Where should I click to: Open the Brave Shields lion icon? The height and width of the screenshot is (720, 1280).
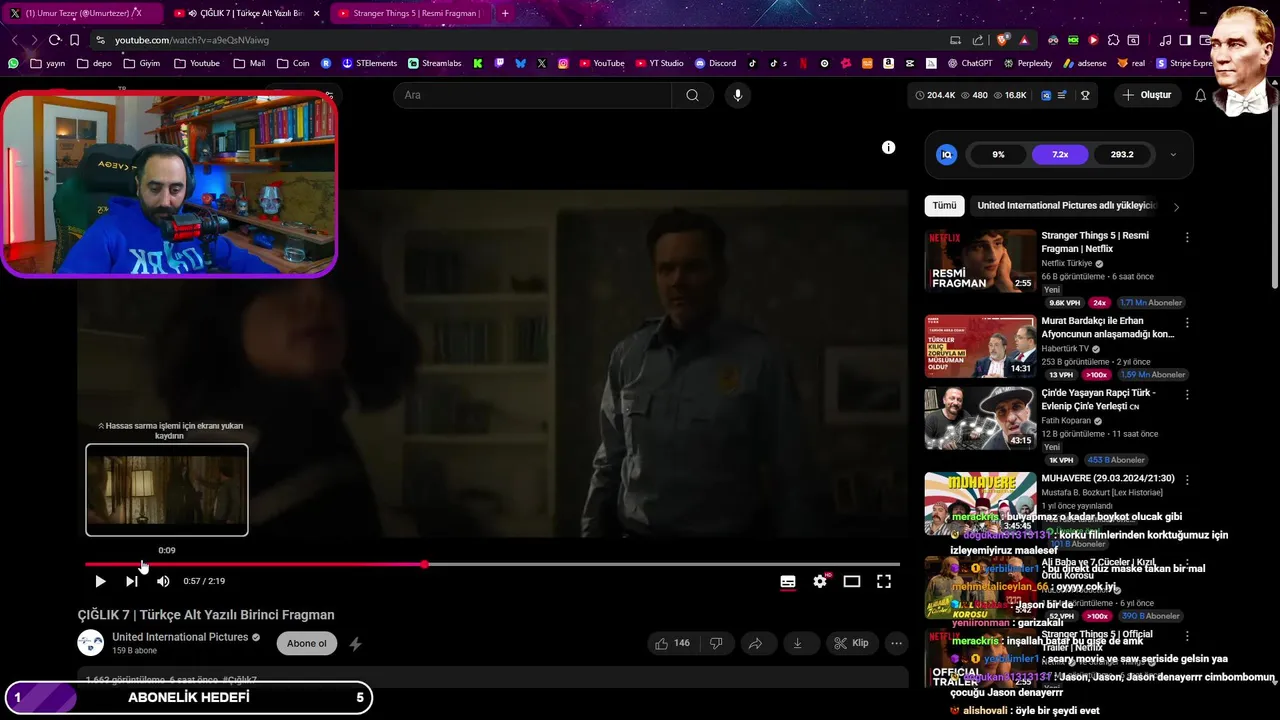coord(1003,40)
